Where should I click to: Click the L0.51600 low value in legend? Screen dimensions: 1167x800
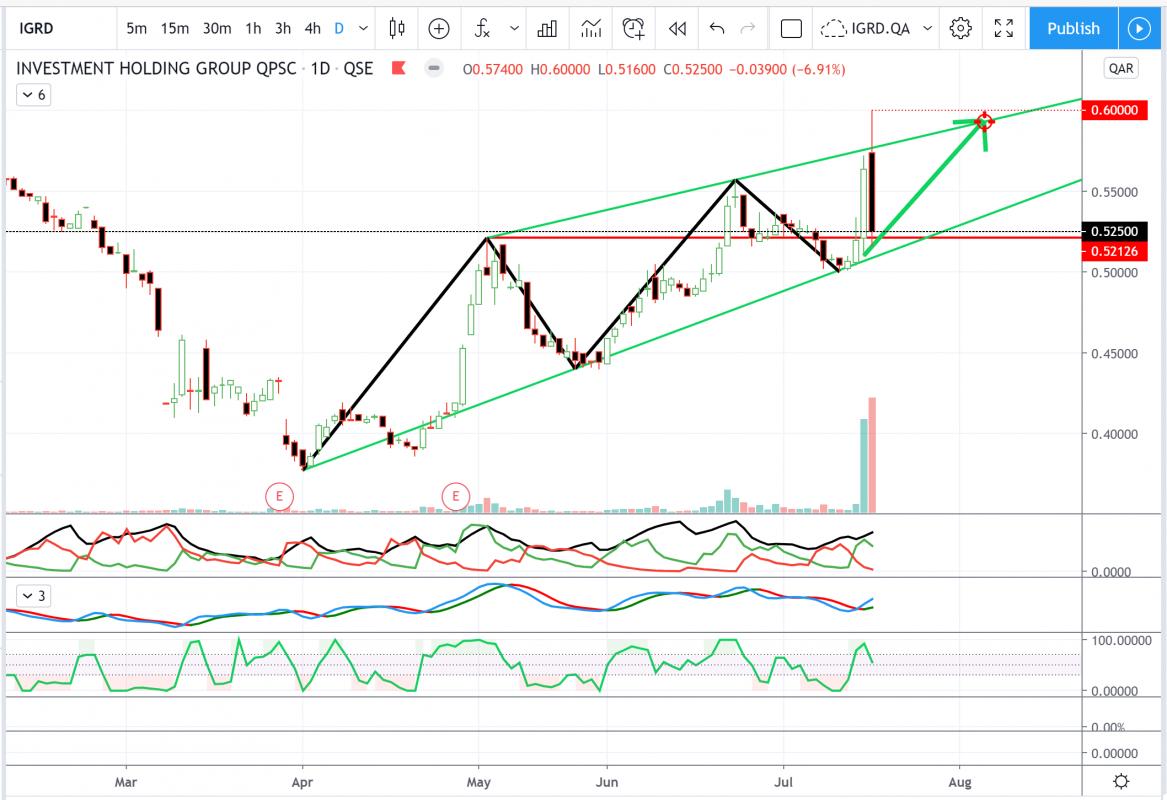tap(627, 69)
